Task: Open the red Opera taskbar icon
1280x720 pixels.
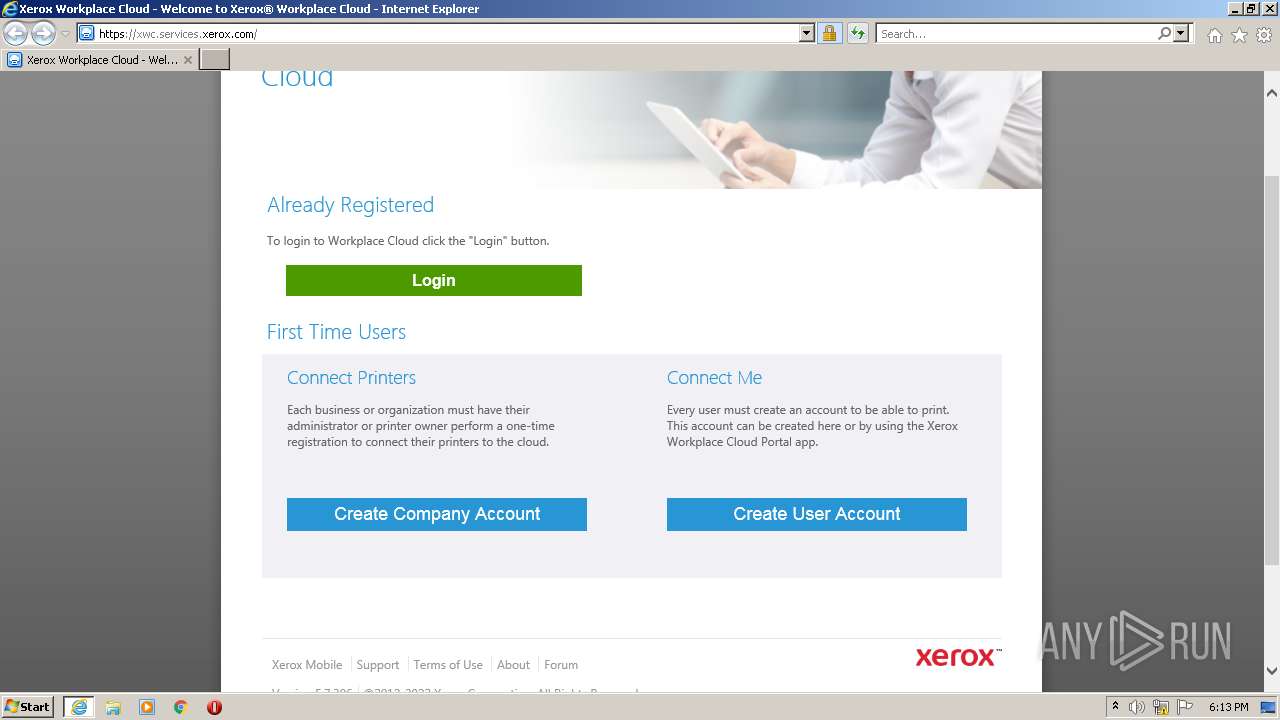Action: pyautogui.click(x=214, y=707)
